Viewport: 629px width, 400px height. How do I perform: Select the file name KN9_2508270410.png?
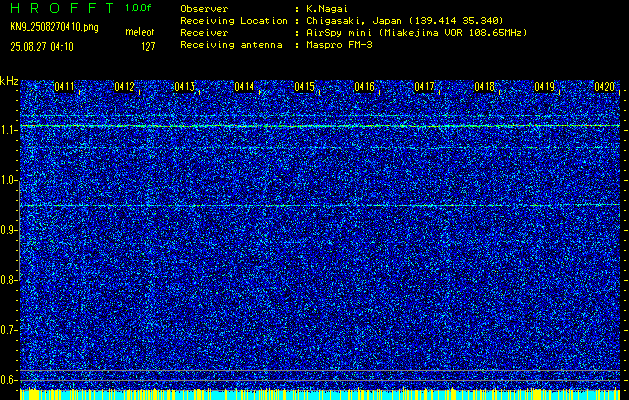pos(54,27)
